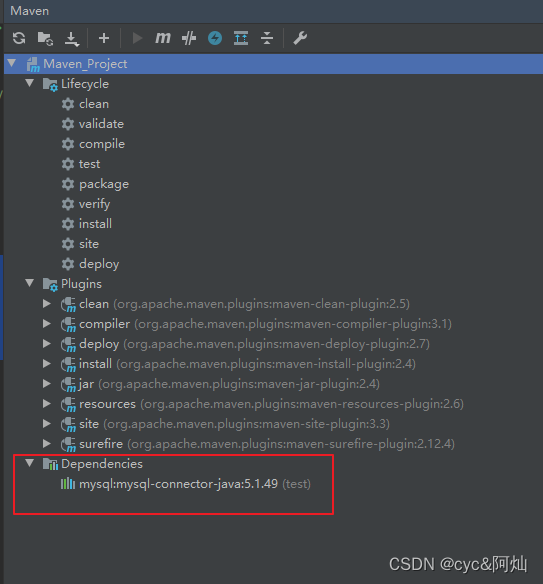
Task: Select the site lifecycle phase
Action: [89, 244]
